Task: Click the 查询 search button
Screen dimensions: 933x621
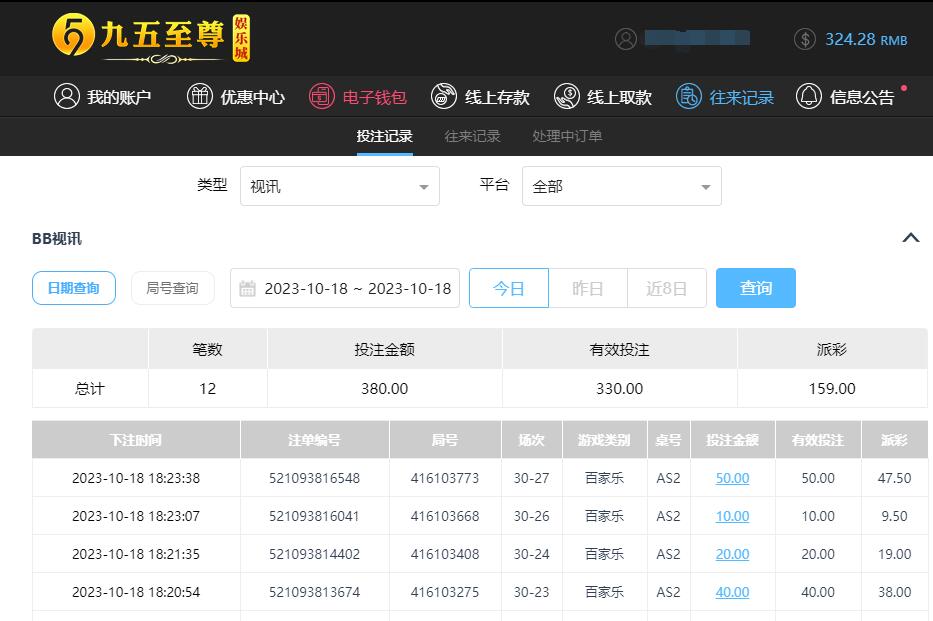Action: coord(756,288)
